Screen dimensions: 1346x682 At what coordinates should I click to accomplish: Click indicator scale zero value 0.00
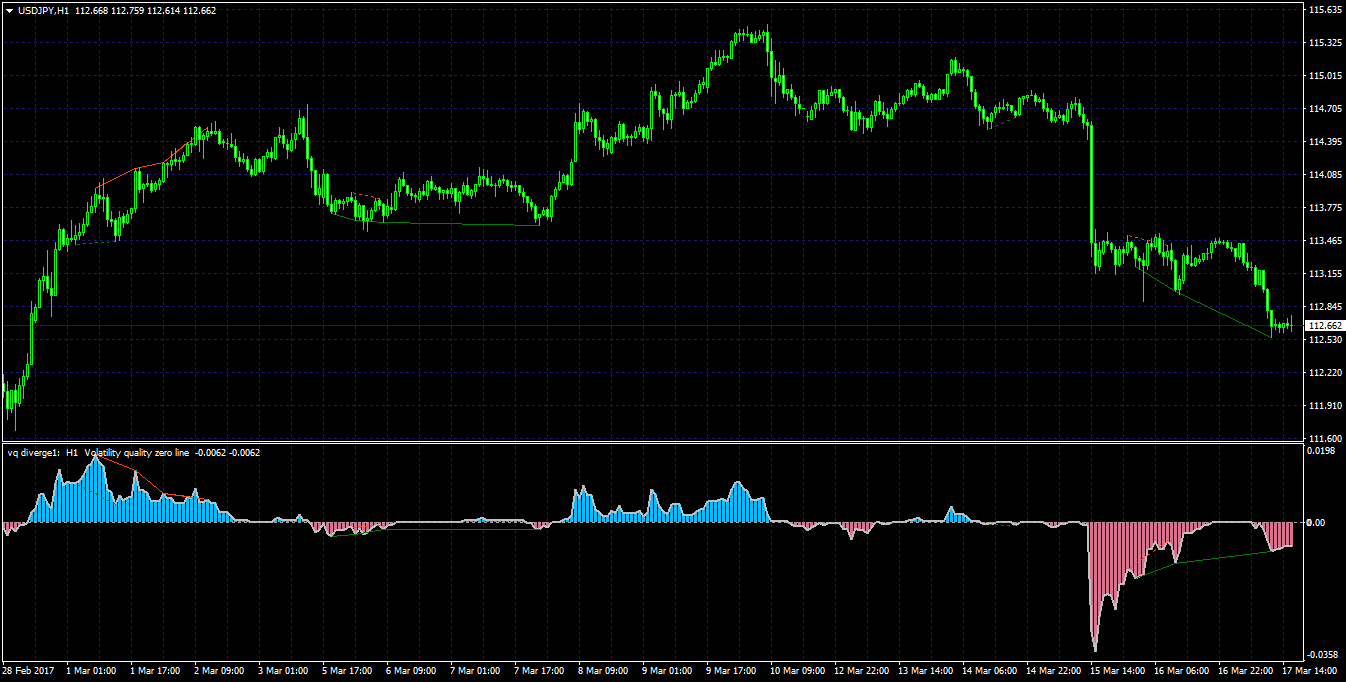click(1316, 523)
